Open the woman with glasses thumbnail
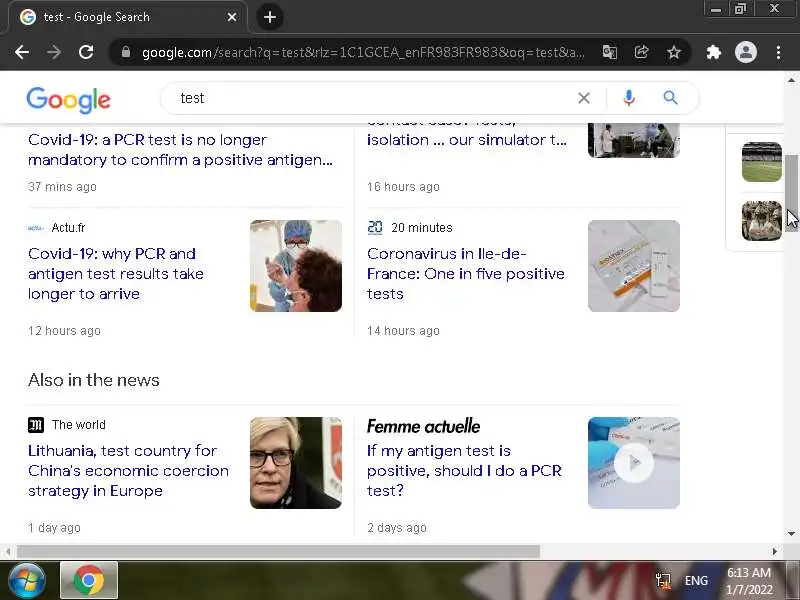Screen dimensions: 800x600 tap(296, 463)
